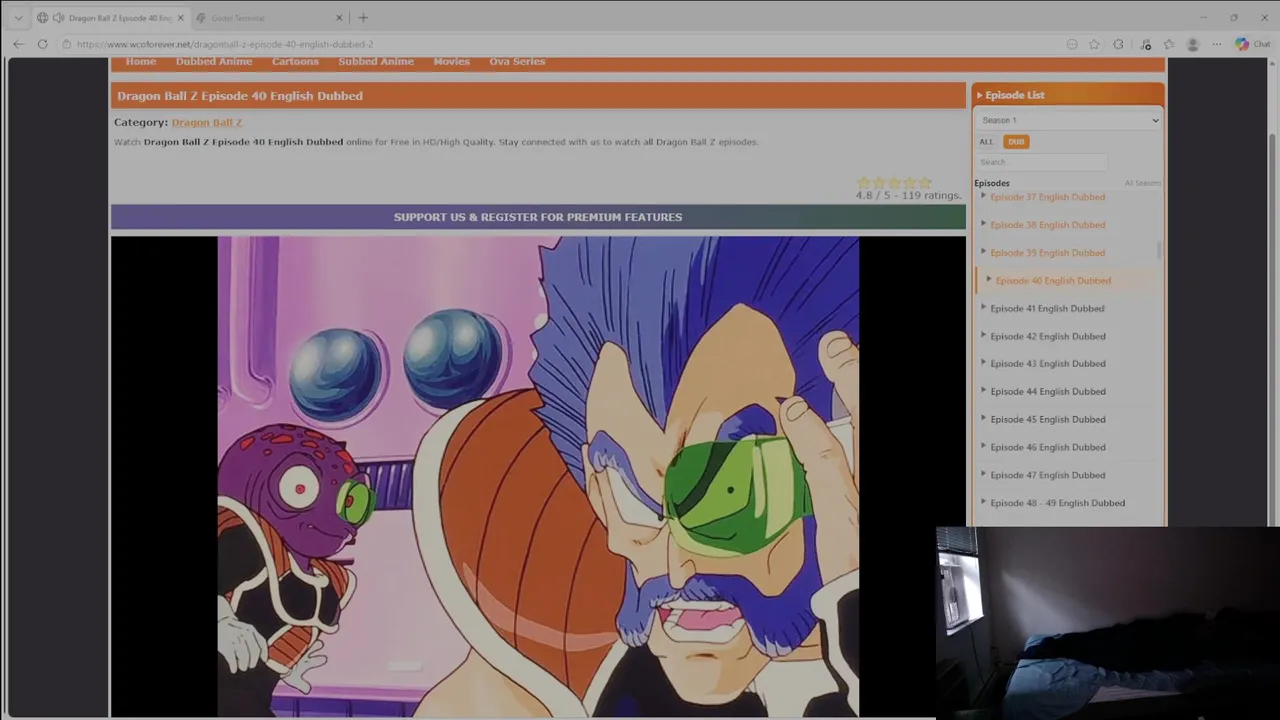
Task: Open the Dubbed Anime menu
Action: click(214, 62)
